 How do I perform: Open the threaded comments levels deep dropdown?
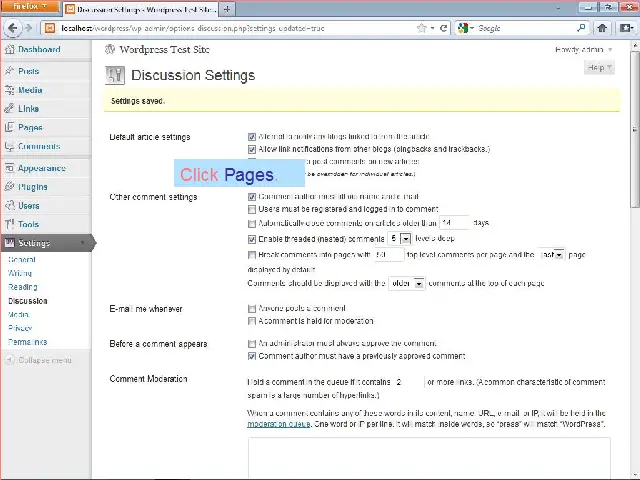click(399, 238)
